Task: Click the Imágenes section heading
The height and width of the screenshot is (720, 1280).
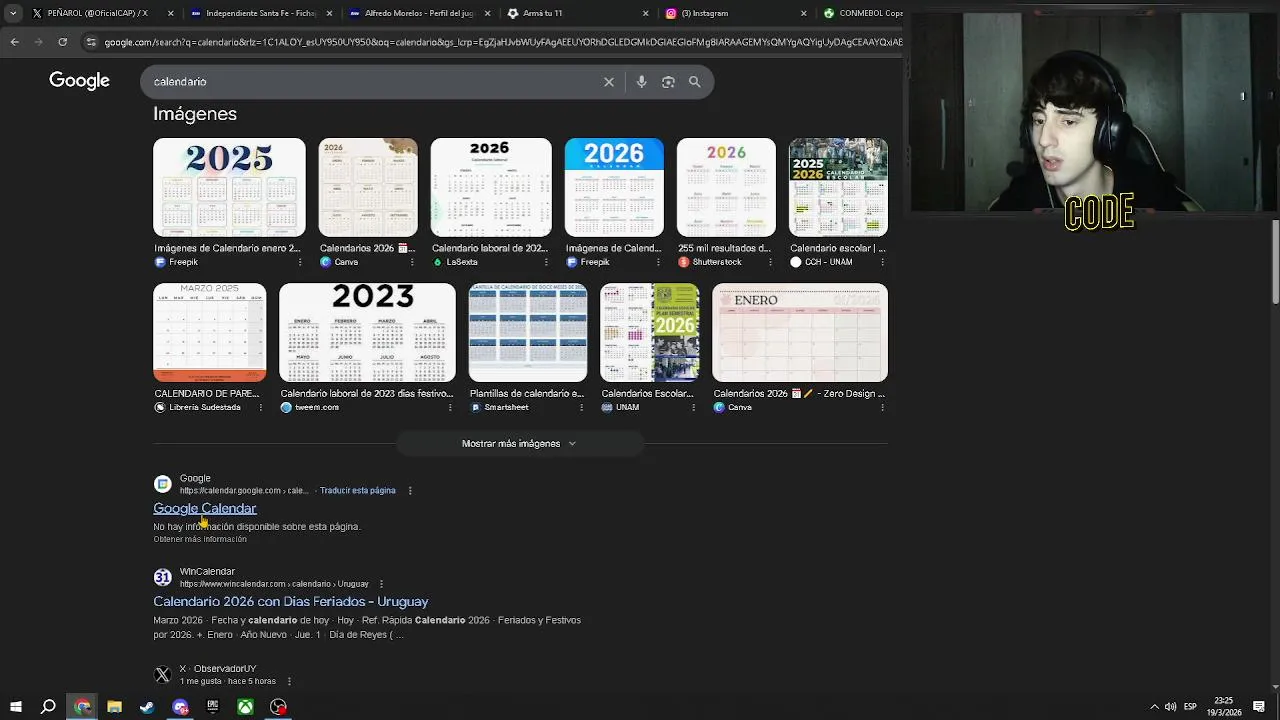Action: [x=195, y=114]
